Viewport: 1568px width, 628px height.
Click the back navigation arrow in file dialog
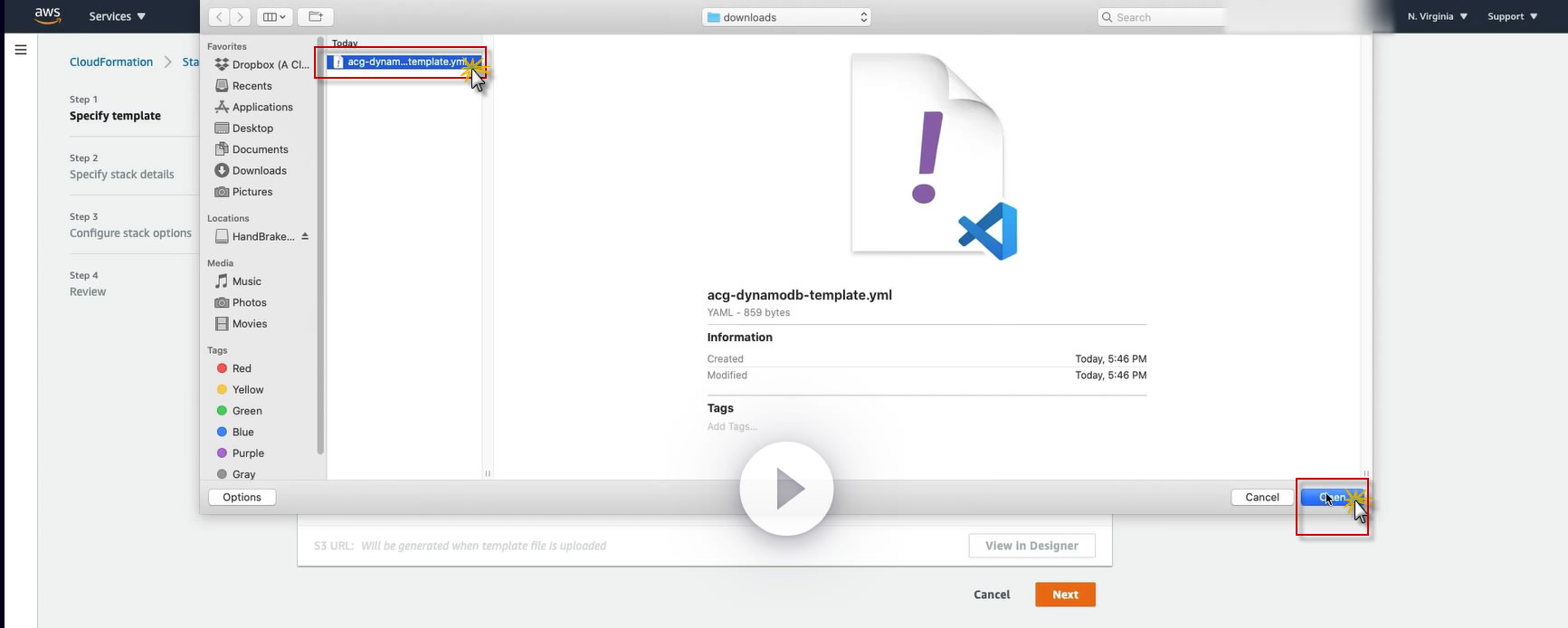pyautogui.click(x=219, y=17)
